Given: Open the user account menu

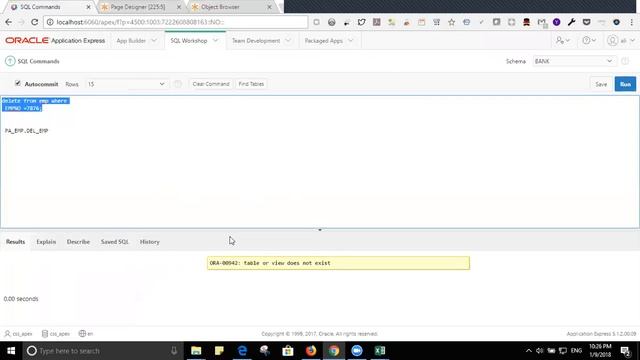Looking at the screenshot, I should [620, 40].
